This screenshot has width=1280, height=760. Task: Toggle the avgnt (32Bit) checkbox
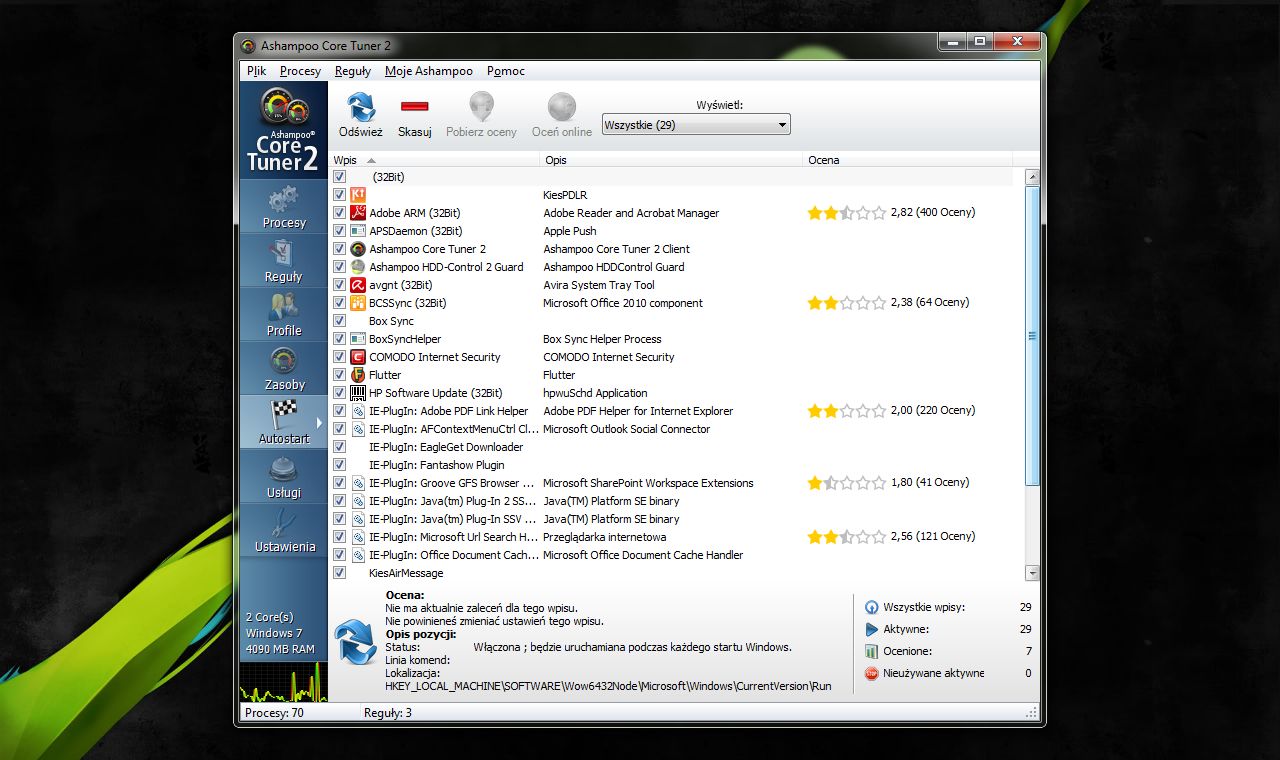[x=340, y=285]
